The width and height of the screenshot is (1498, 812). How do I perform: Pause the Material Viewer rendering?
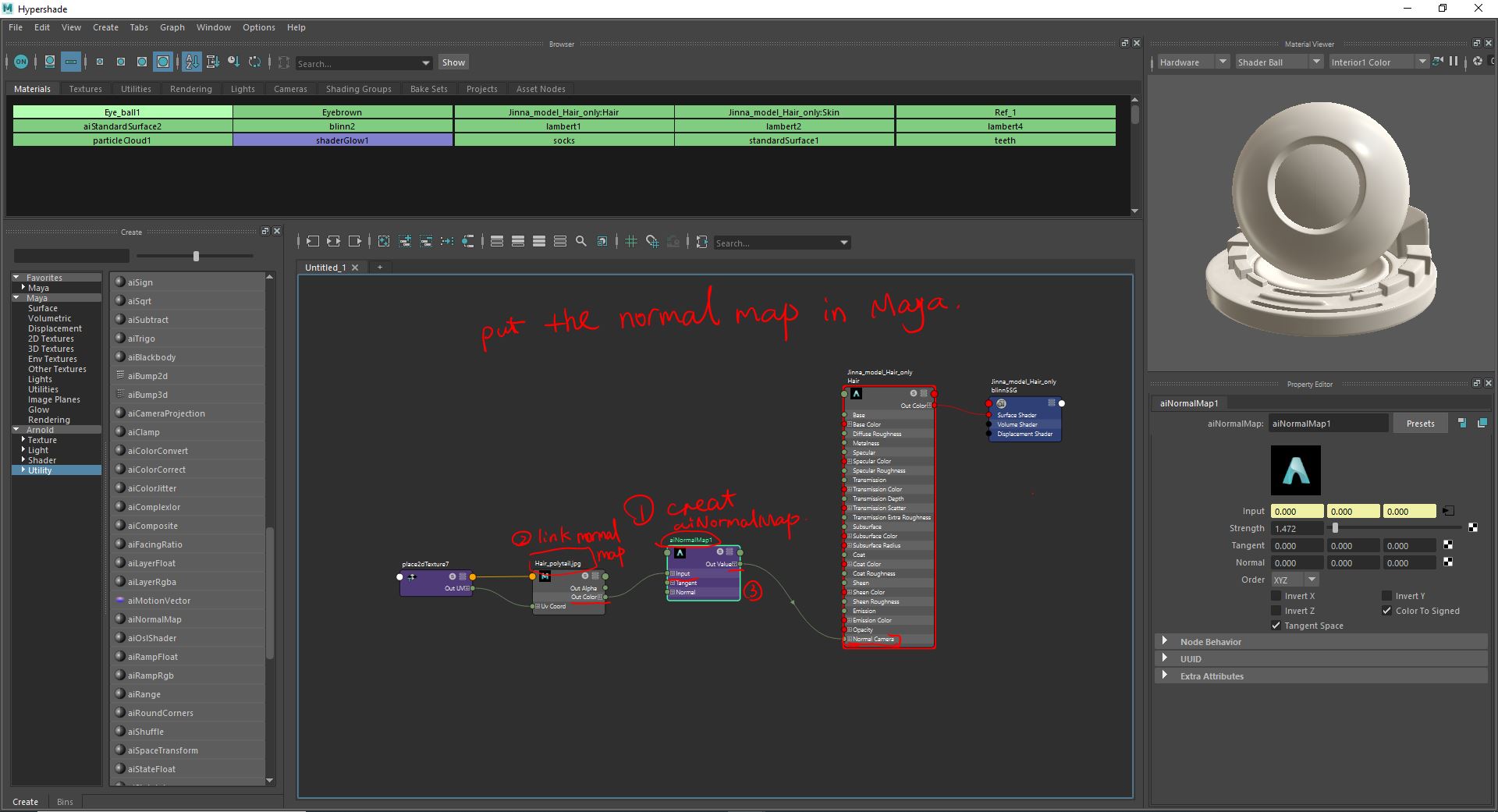click(x=1454, y=62)
